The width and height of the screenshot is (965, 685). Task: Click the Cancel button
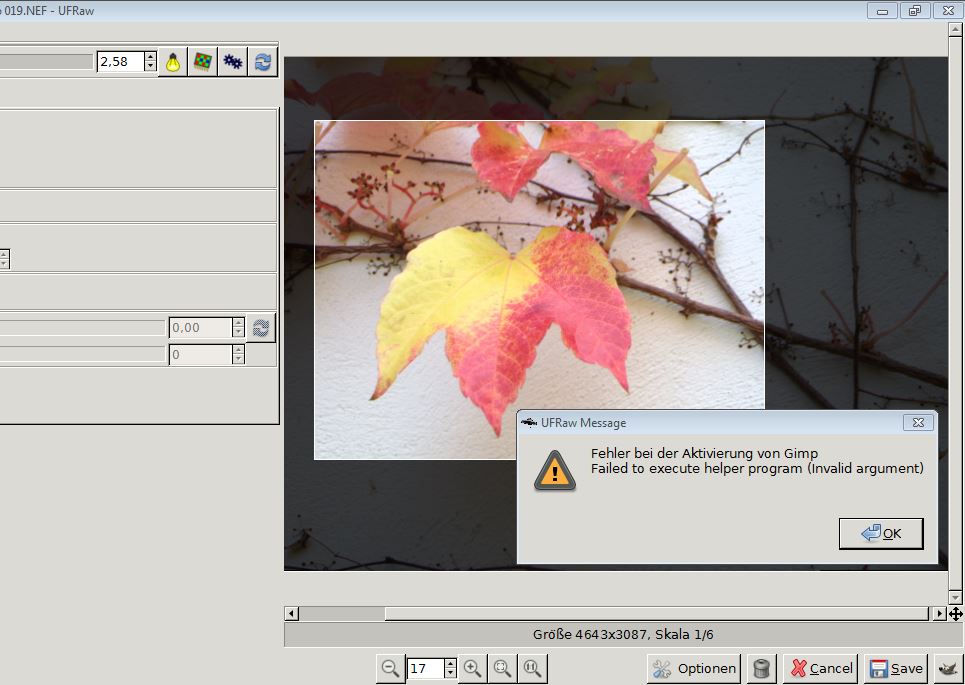[x=820, y=668]
